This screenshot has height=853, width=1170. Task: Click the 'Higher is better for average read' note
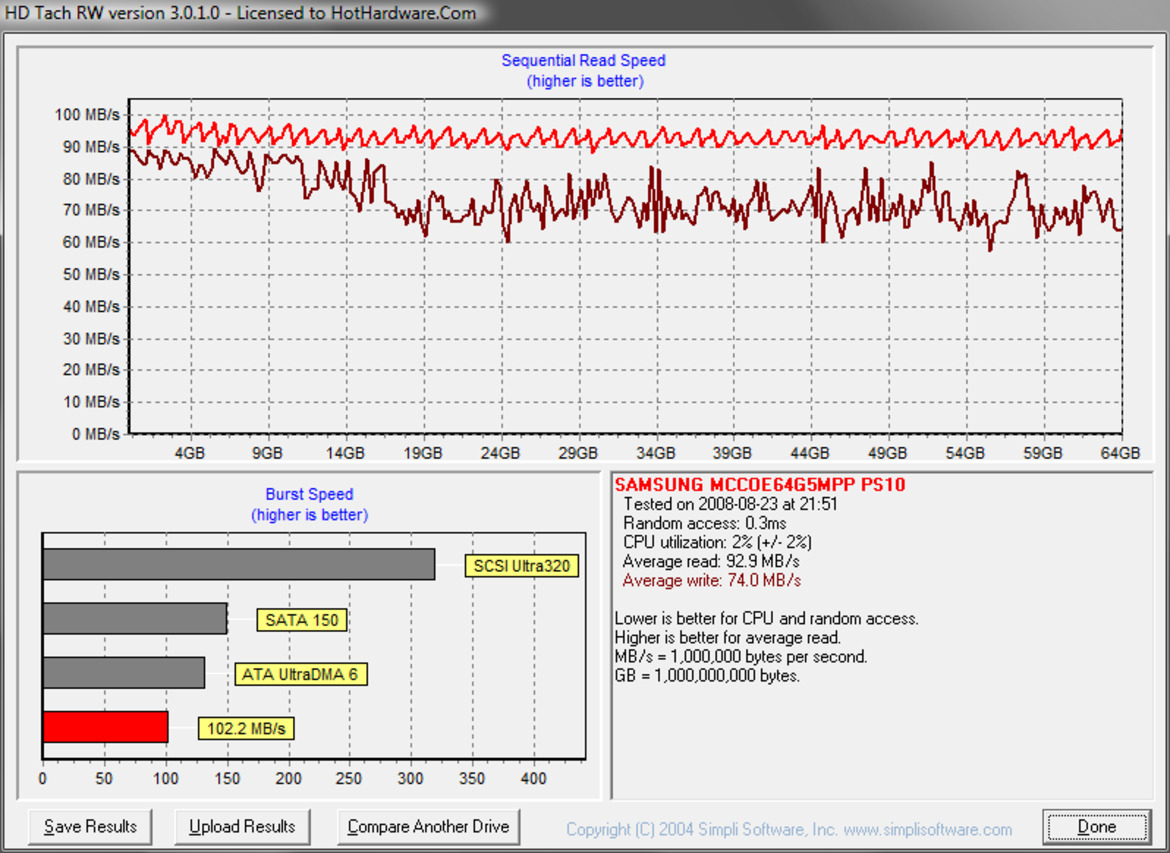pyautogui.click(x=728, y=637)
